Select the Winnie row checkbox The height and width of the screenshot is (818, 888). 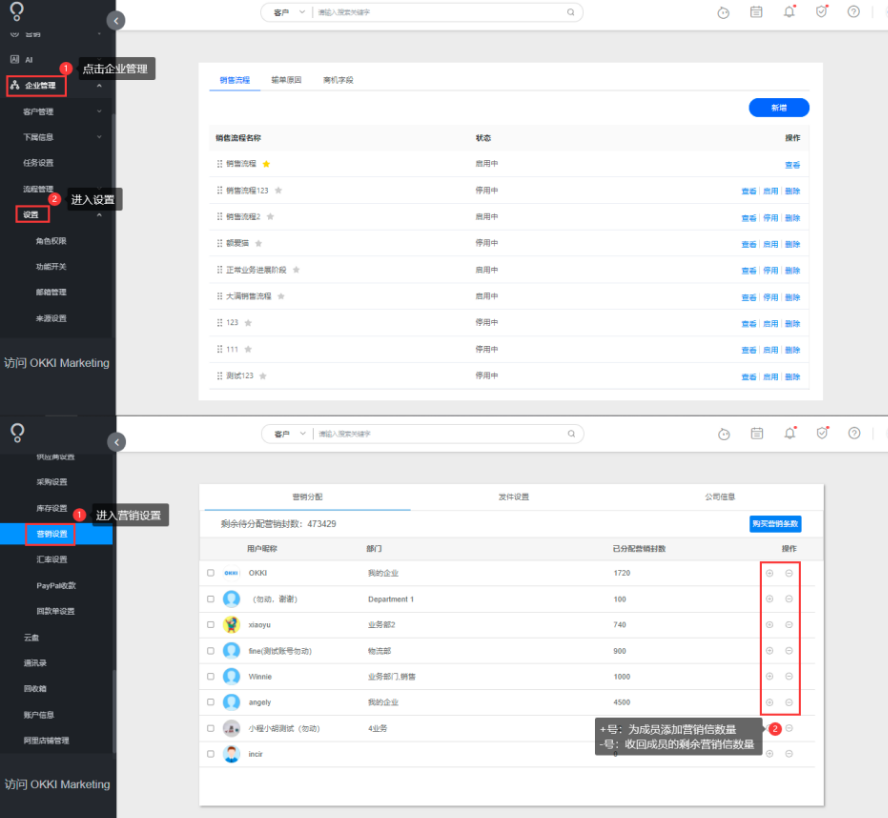tap(211, 676)
